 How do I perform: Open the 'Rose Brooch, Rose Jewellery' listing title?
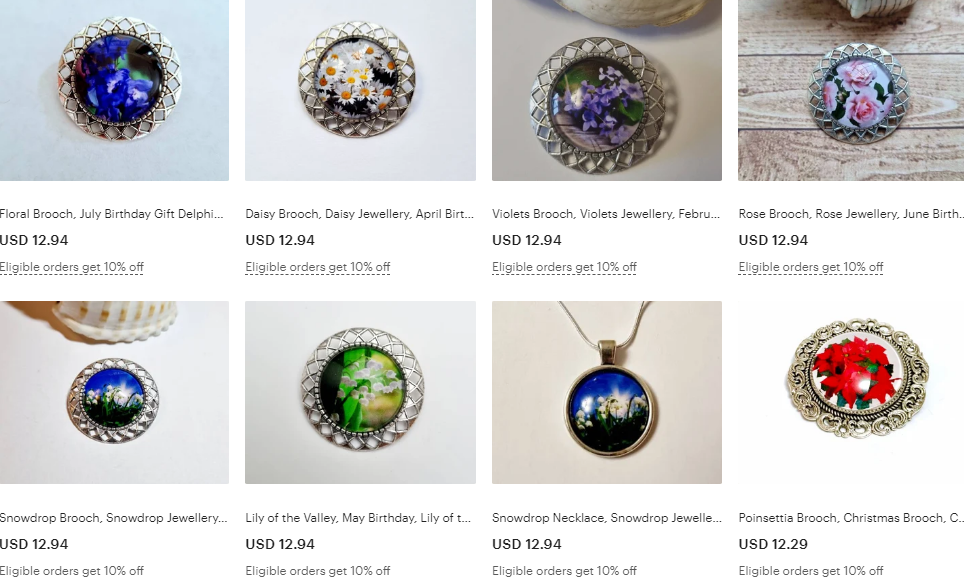tap(851, 214)
